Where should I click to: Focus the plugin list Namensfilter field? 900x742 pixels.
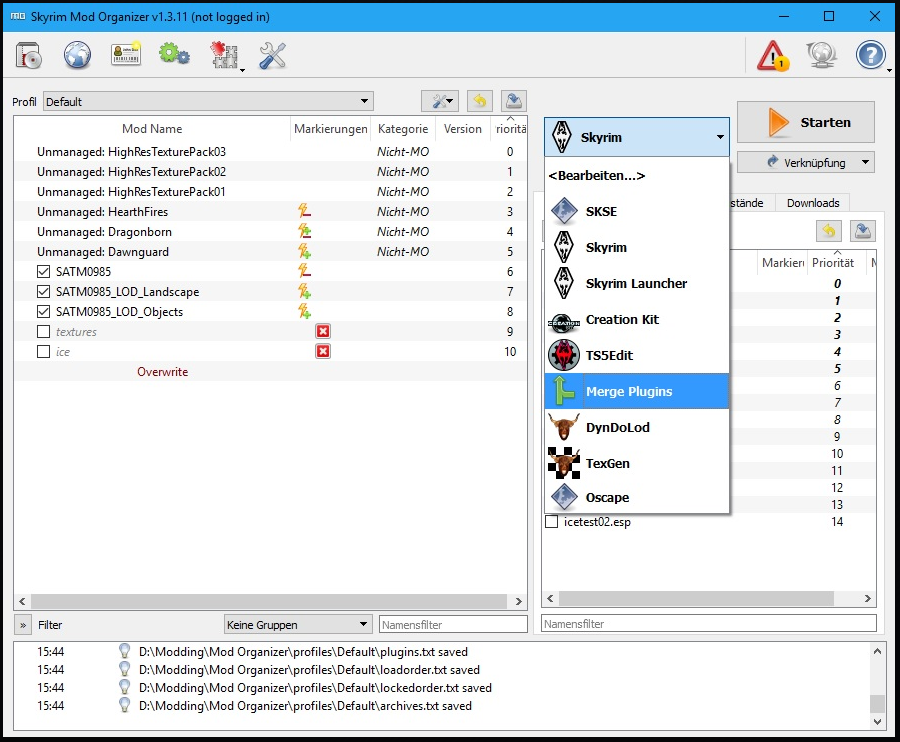click(x=709, y=624)
